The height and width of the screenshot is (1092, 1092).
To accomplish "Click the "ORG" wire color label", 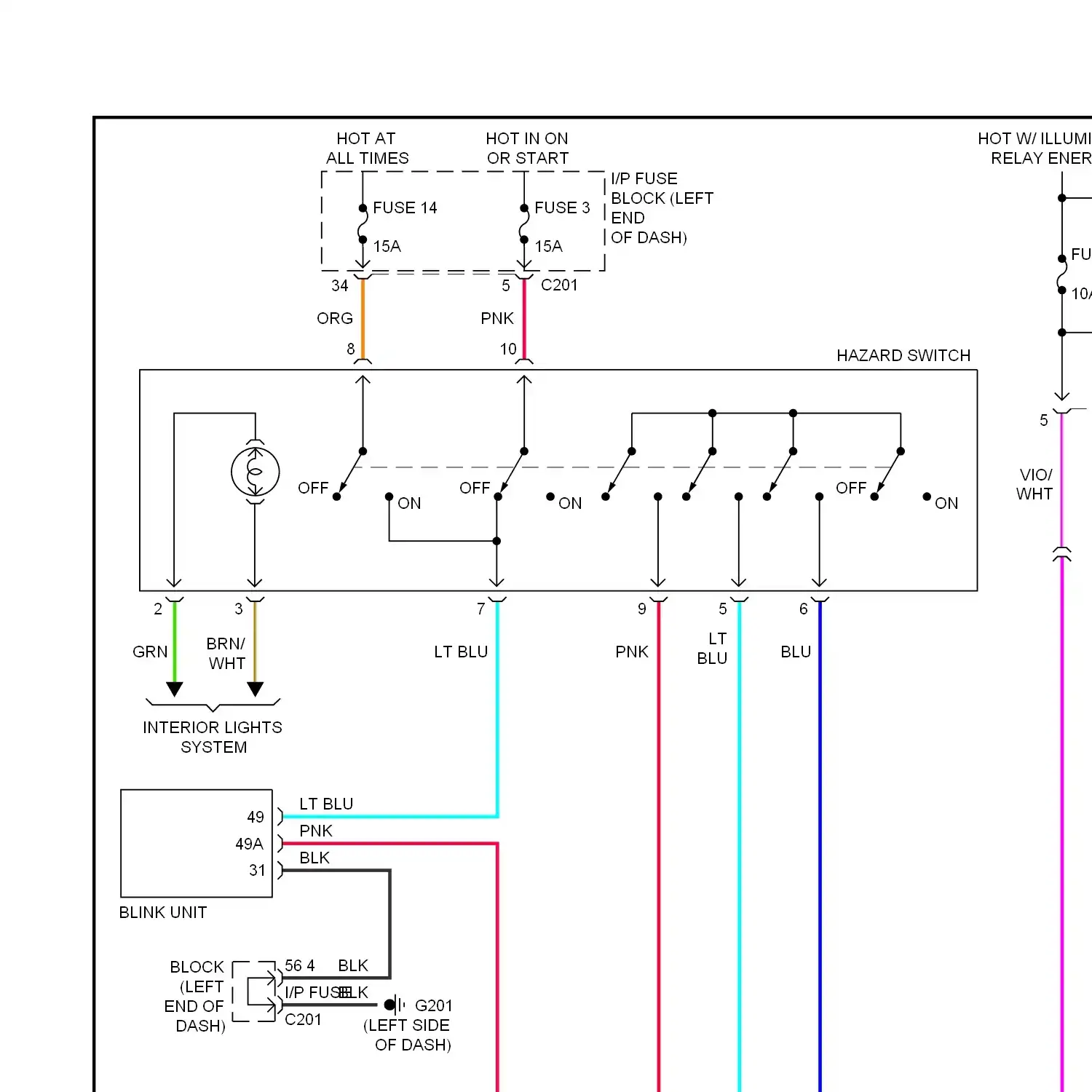I will (335, 318).
